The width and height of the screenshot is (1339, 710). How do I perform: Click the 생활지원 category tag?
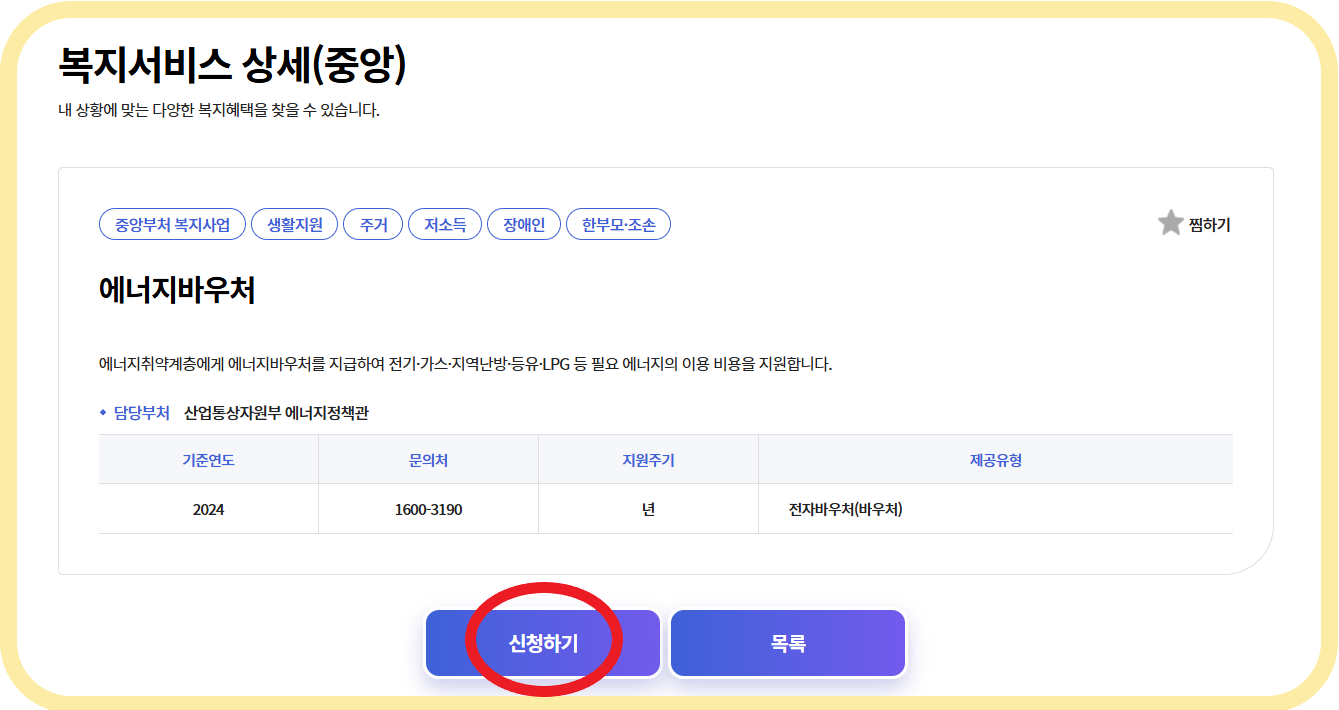[x=294, y=224]
